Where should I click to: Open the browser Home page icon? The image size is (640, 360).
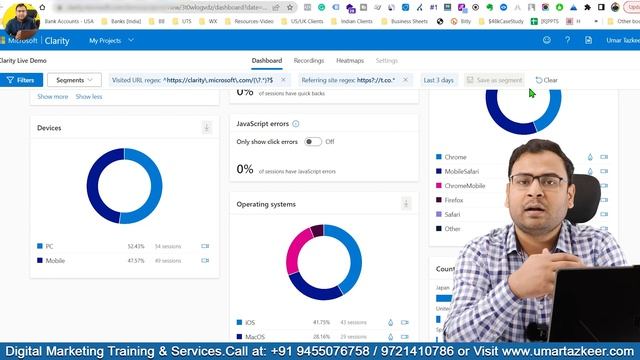point(42,7)
